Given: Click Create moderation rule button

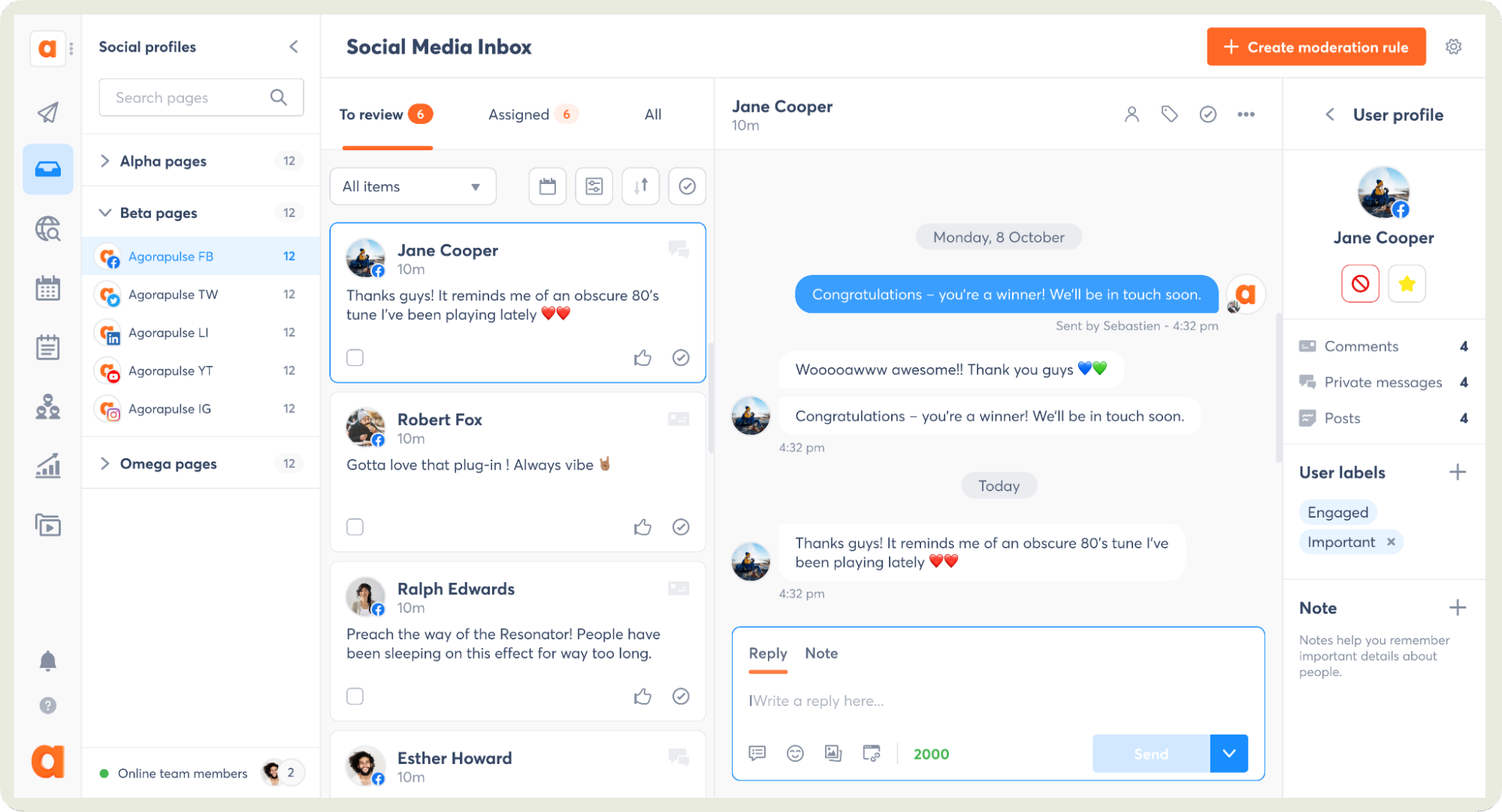Looking at the screenshot, I should coord(1316,47).
